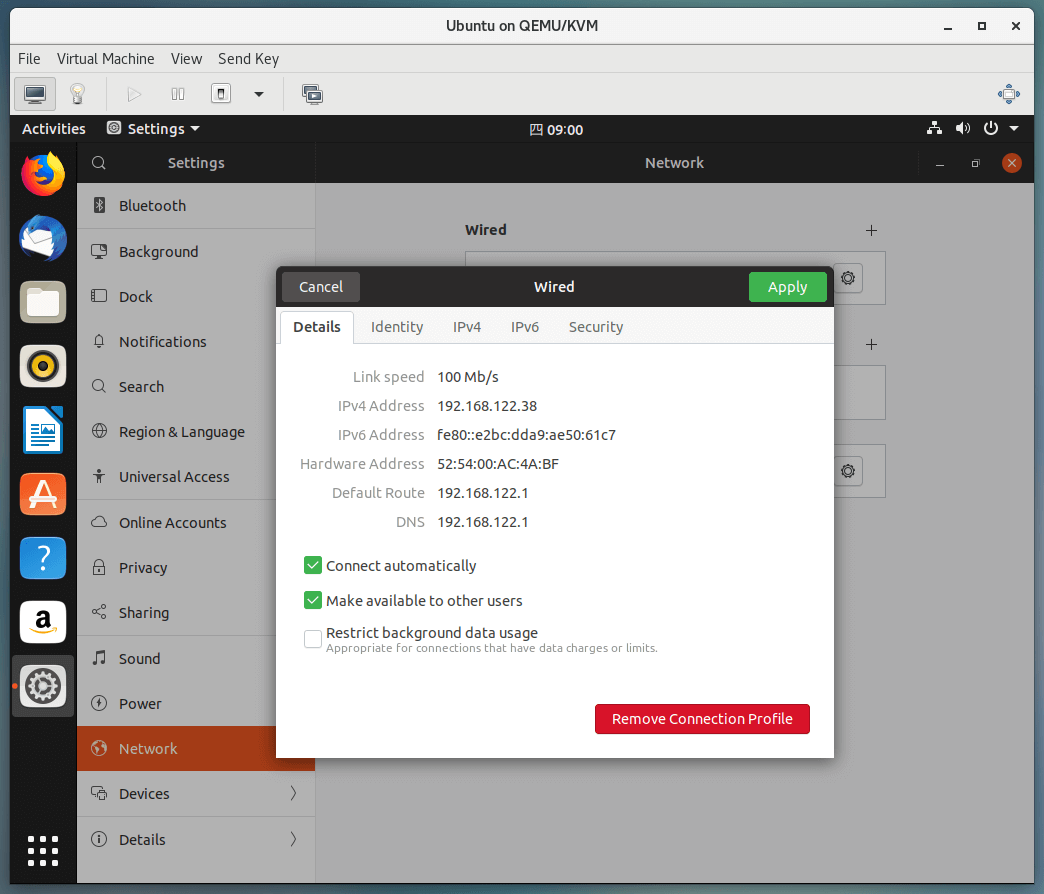Select Bluetooth in the settings sidebar

click(152, 206)
